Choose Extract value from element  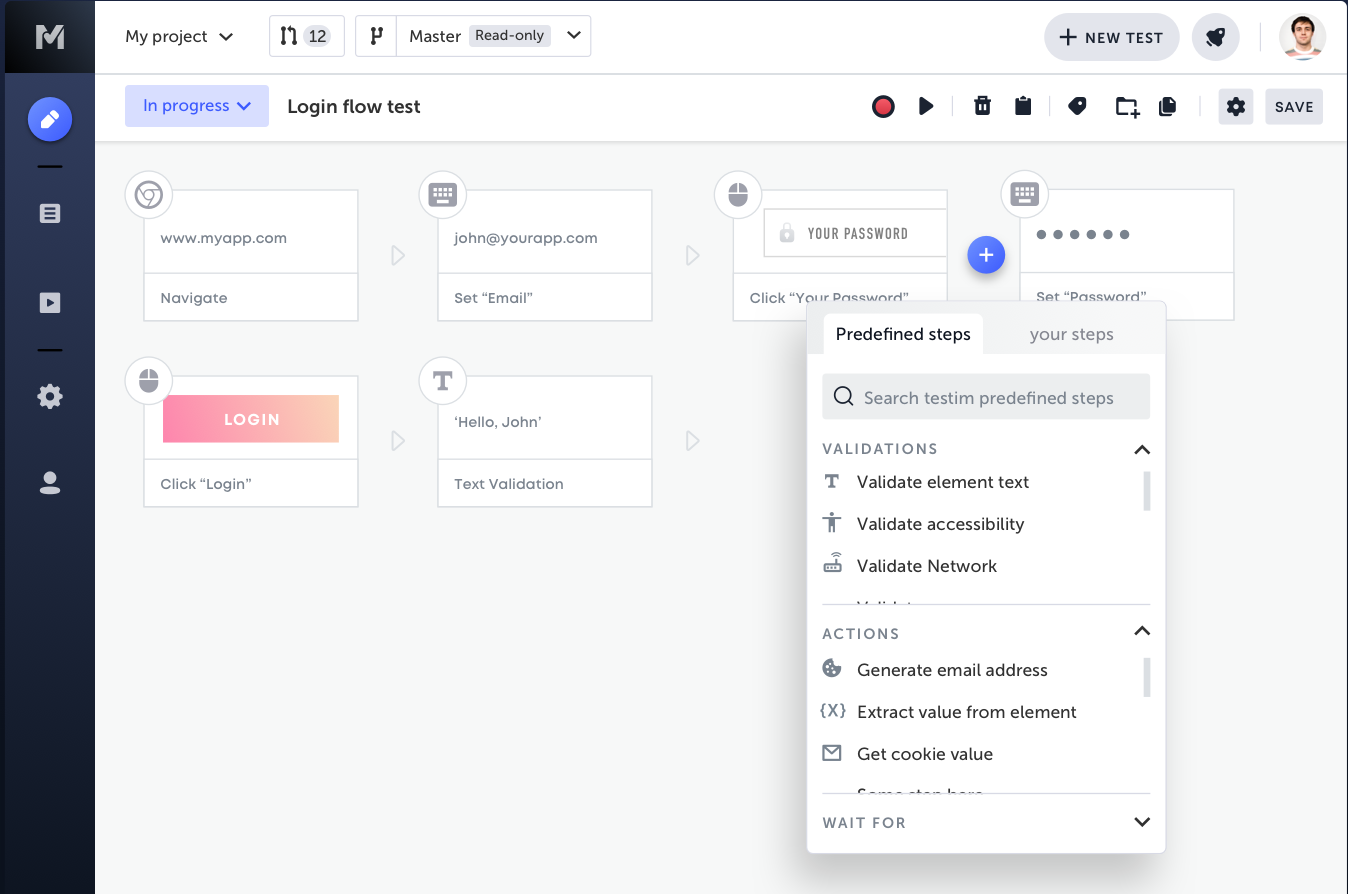pyautogui.click(x=967, y=712)
